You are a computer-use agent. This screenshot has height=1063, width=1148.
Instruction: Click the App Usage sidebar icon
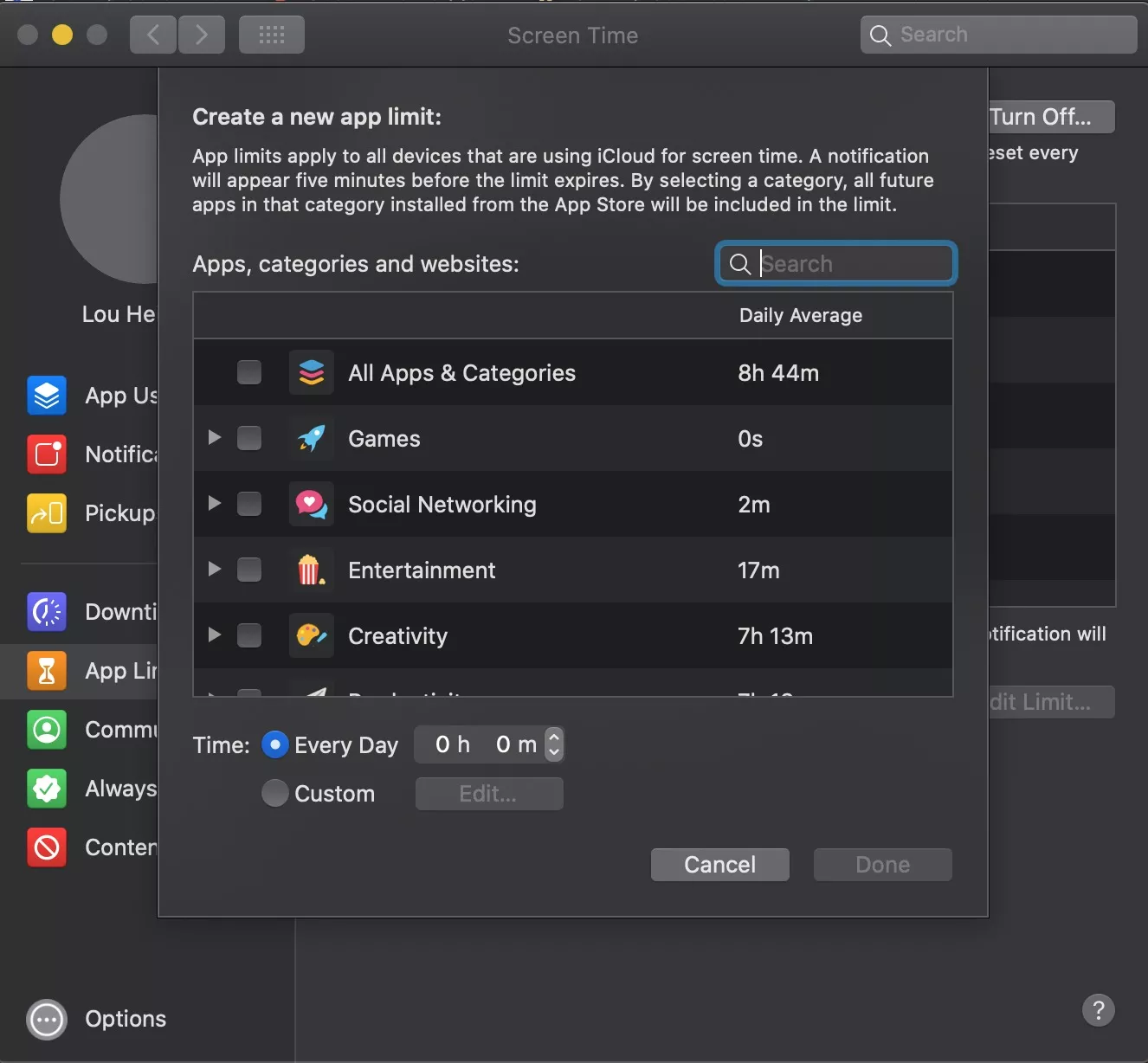[x=47, y=396]
